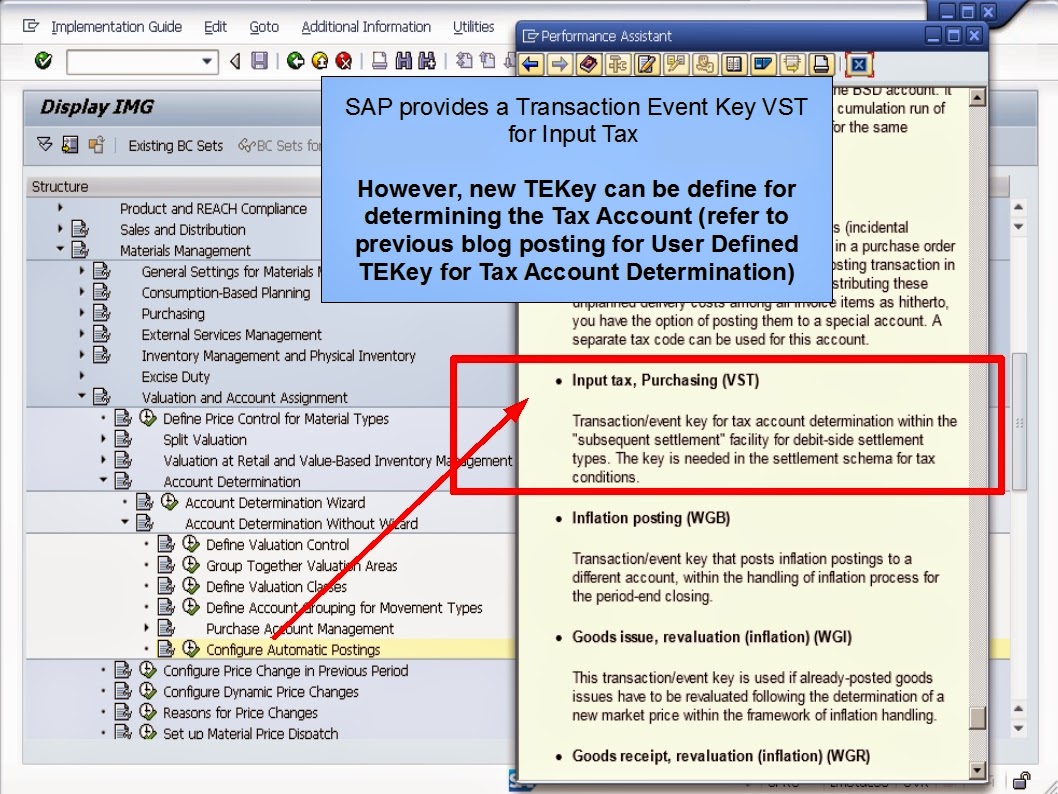Screen dimensions: 1058x794
Task: Execute Define Price Control for Material Types
Action: pos(148,418)
